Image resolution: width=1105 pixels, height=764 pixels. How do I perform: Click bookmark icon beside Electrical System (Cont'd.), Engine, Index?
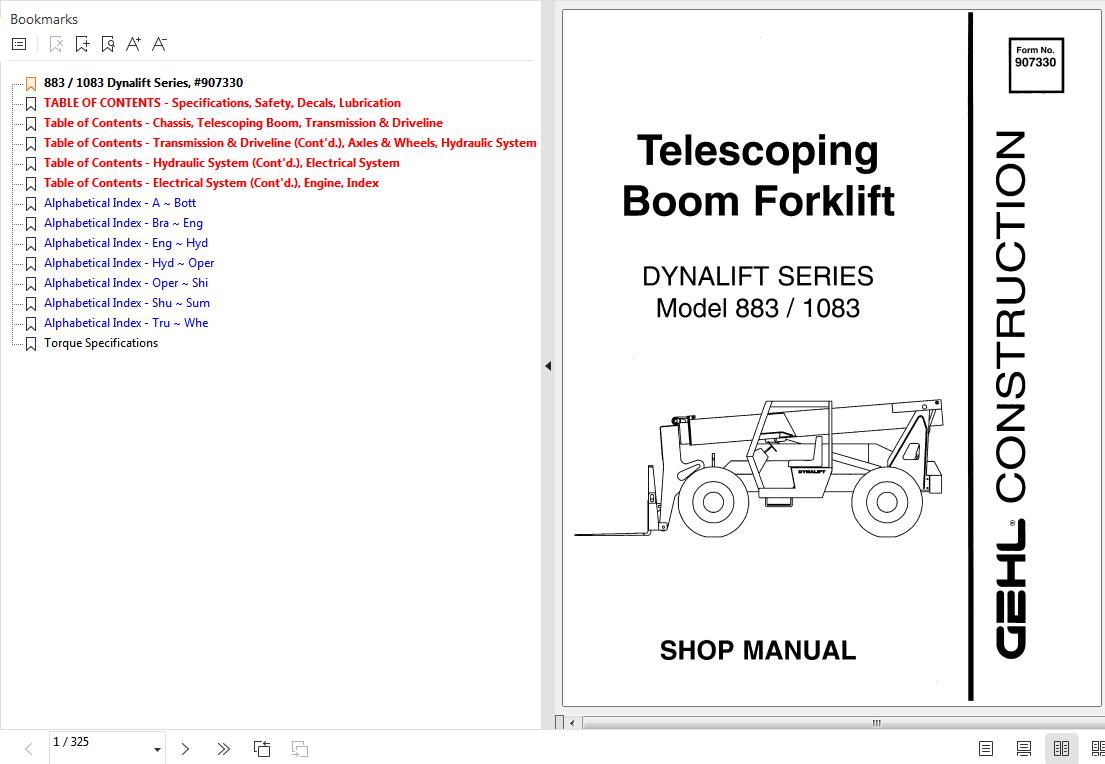click(x=31, y=183)
